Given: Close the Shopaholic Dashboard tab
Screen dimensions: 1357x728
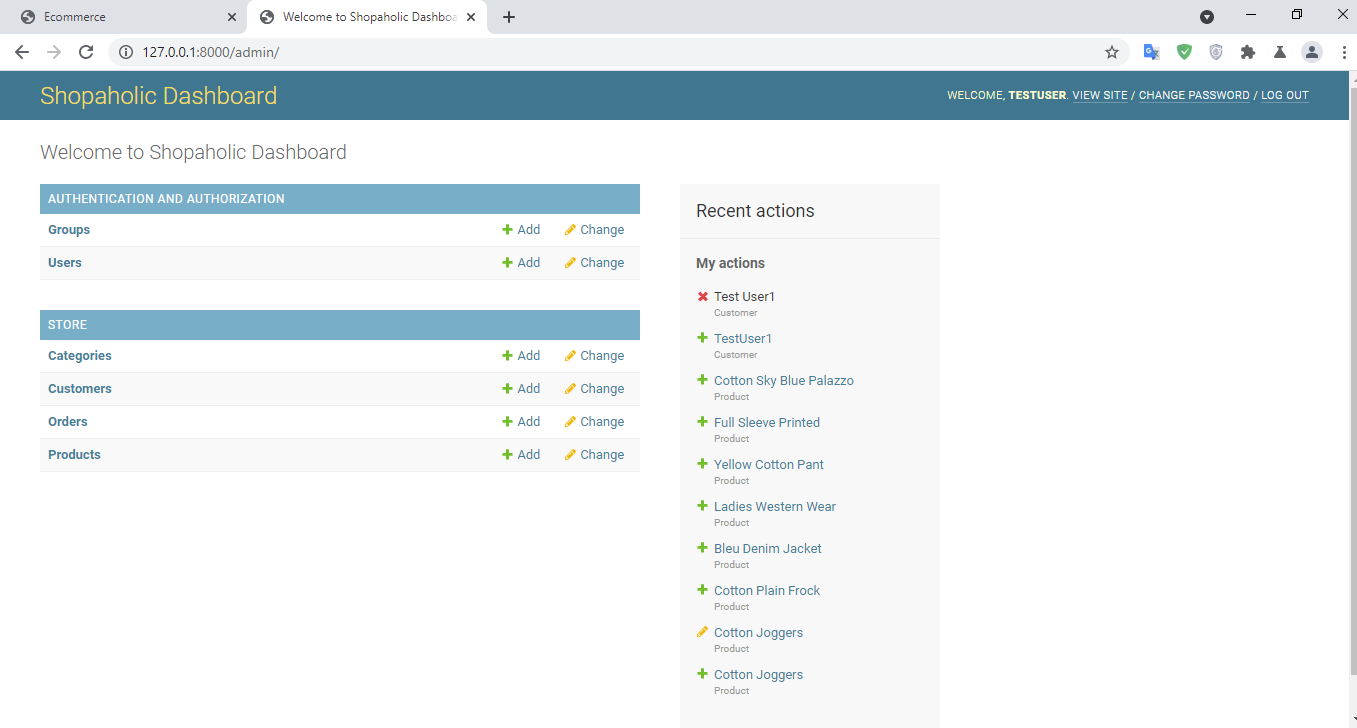Looking at the screenshot, I should coord(471,17).
